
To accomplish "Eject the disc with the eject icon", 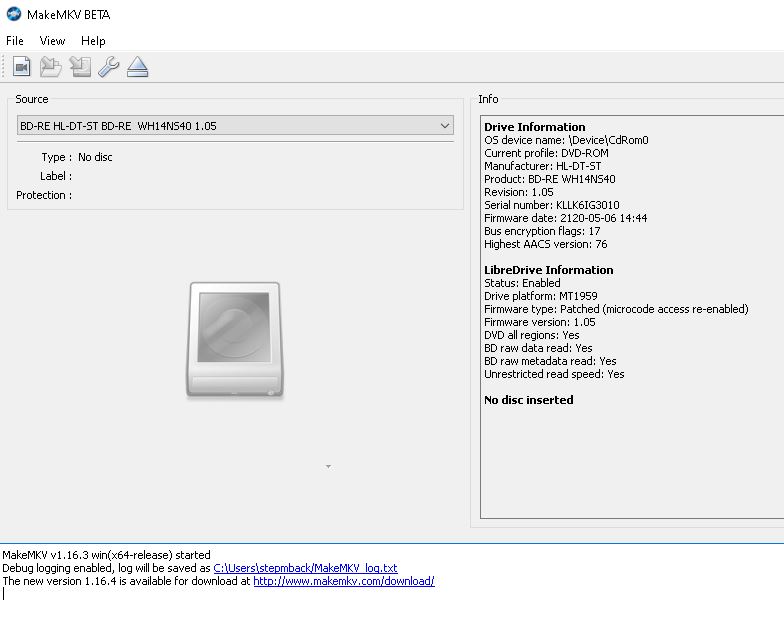I will (x=138, y=66).
